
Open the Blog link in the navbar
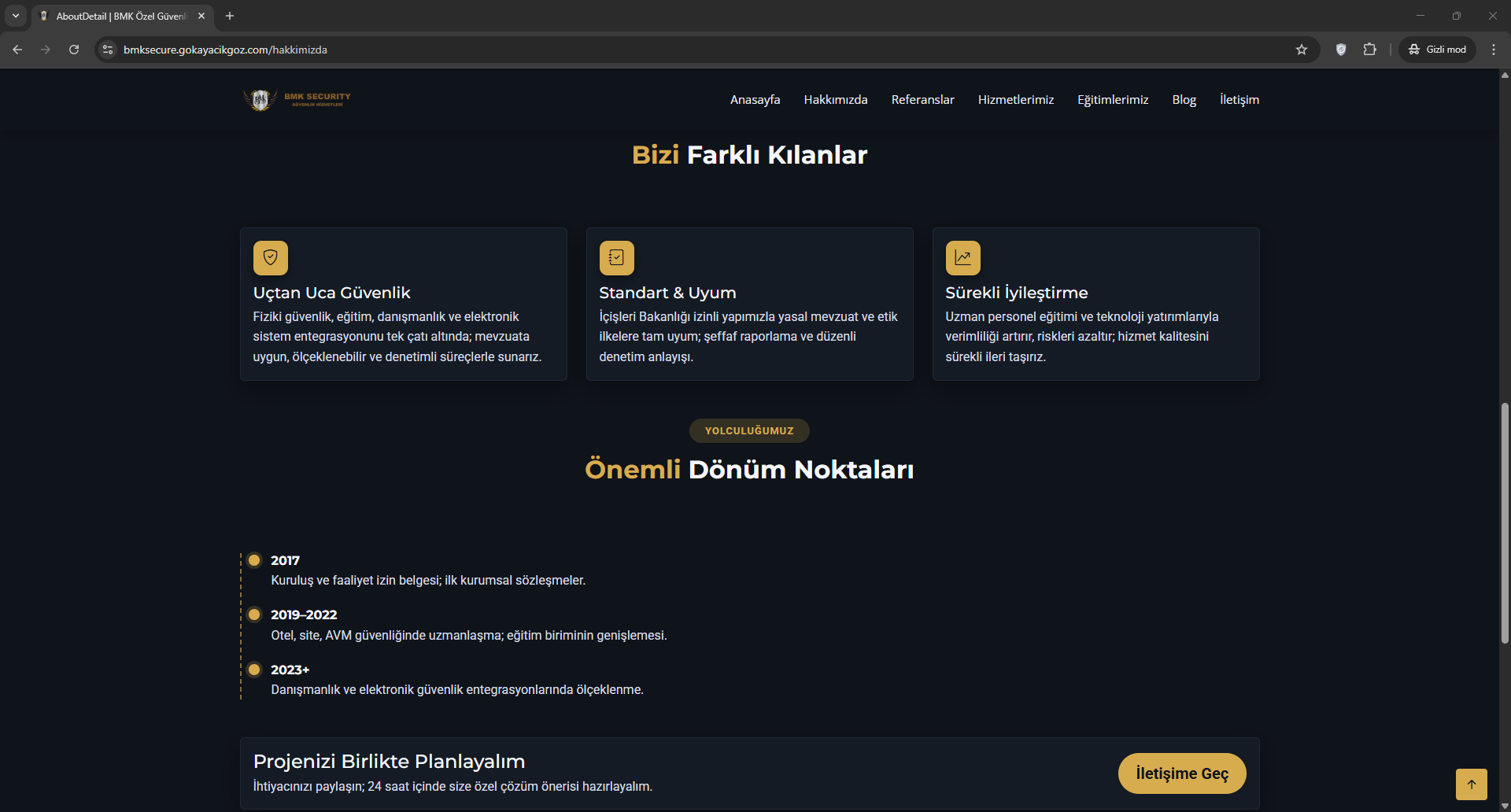1184,100
